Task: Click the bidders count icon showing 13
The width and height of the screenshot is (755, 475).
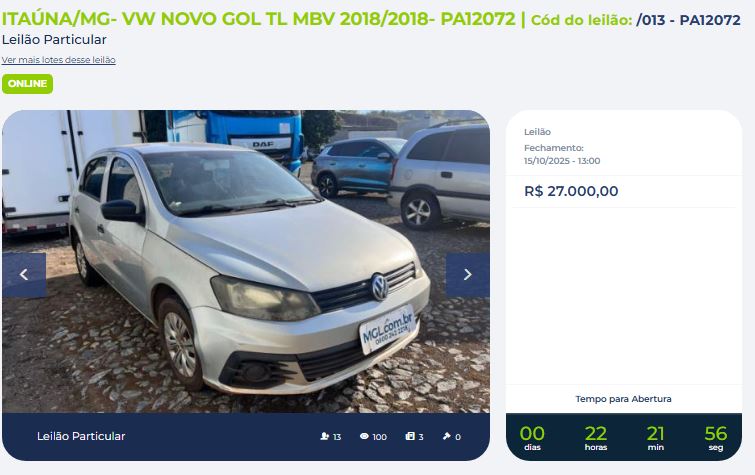Action: pos(325,436)
